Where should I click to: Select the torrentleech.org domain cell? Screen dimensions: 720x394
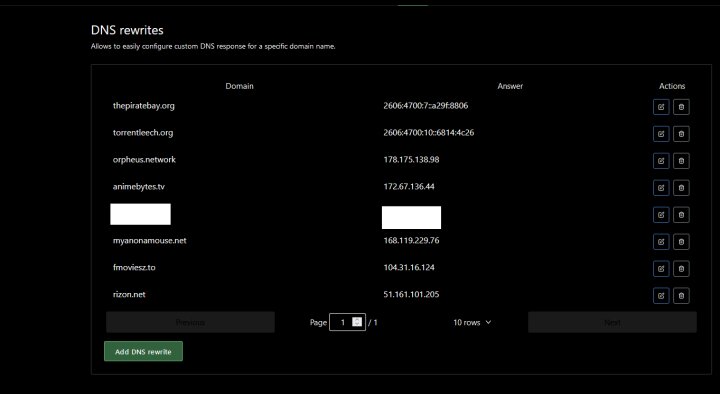point(143,133)
